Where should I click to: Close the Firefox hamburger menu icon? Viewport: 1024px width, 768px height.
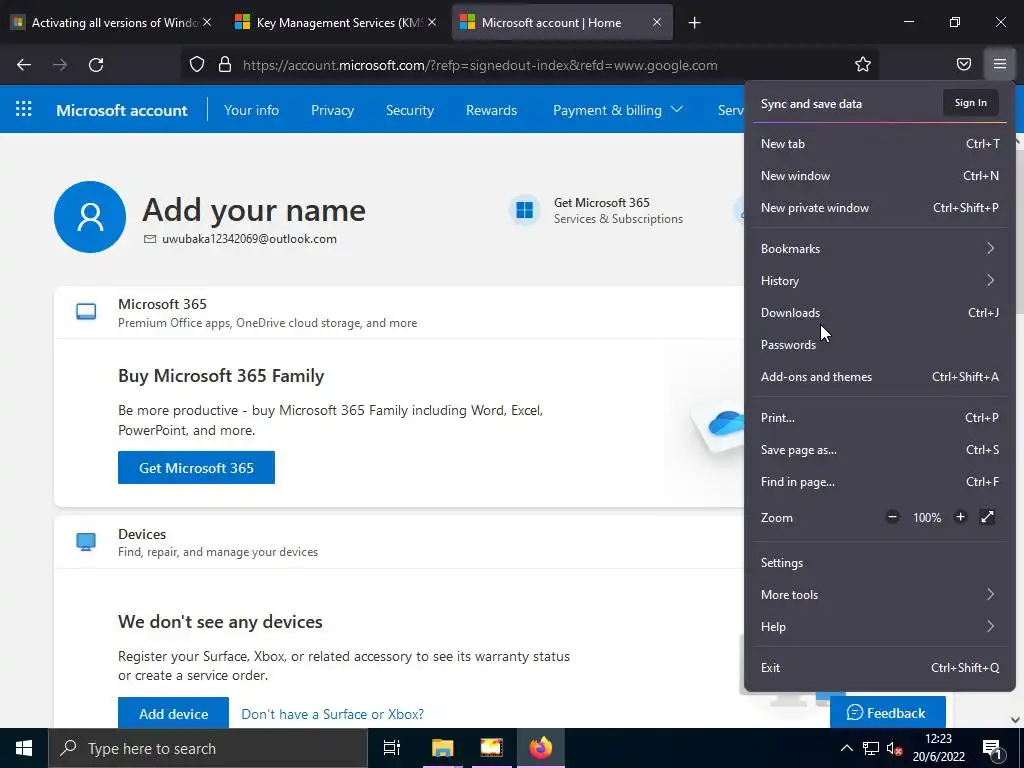click(x=999, y=64)
